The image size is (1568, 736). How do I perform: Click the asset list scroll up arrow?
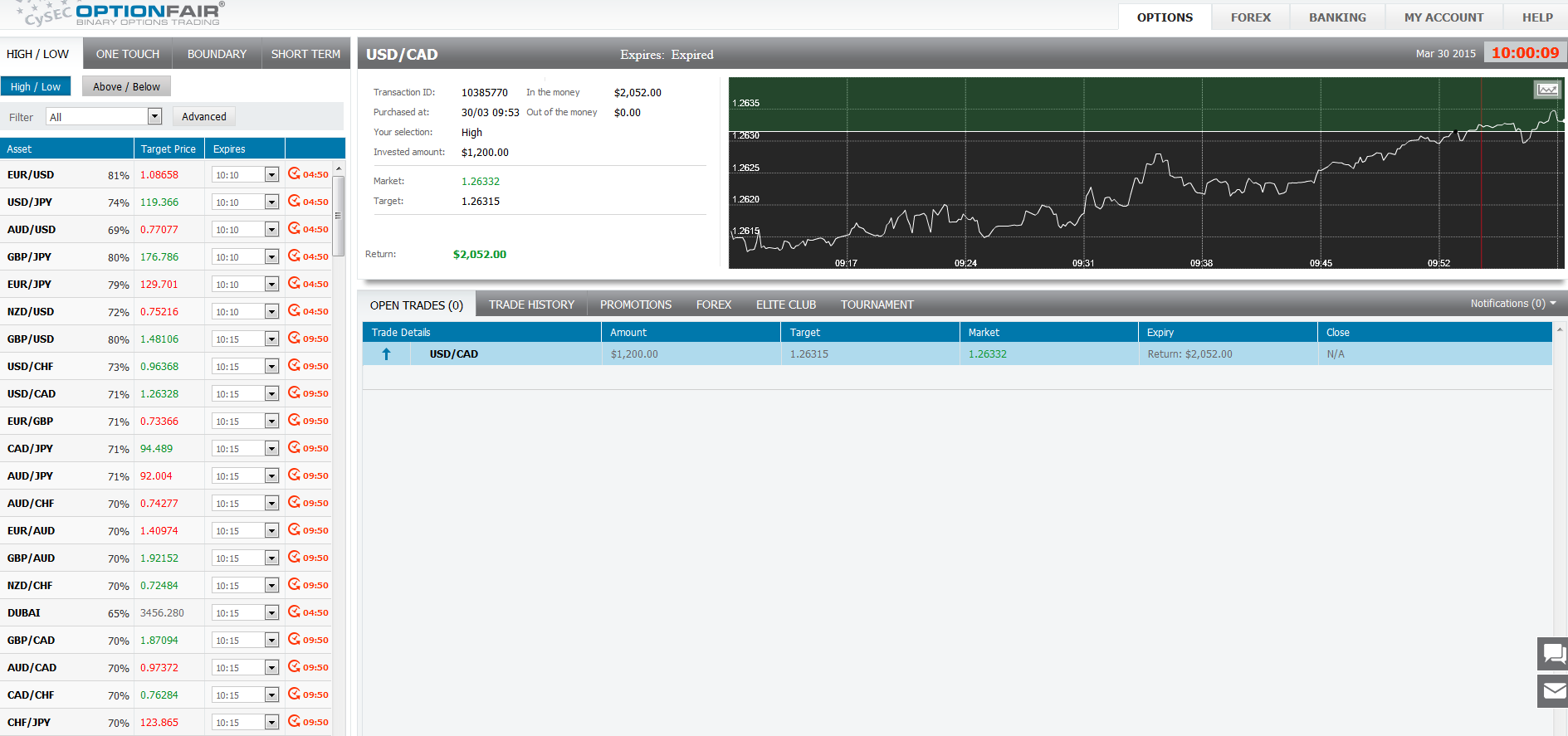click(x=339, y=168)
